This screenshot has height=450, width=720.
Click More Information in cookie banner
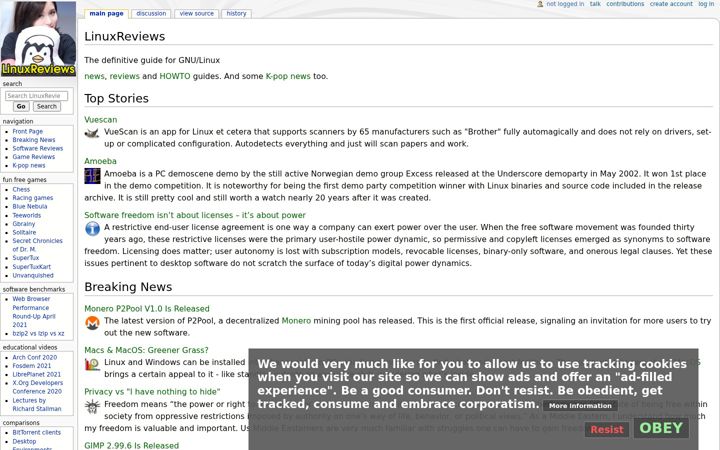pyautogui.click(x=580, y=405)
